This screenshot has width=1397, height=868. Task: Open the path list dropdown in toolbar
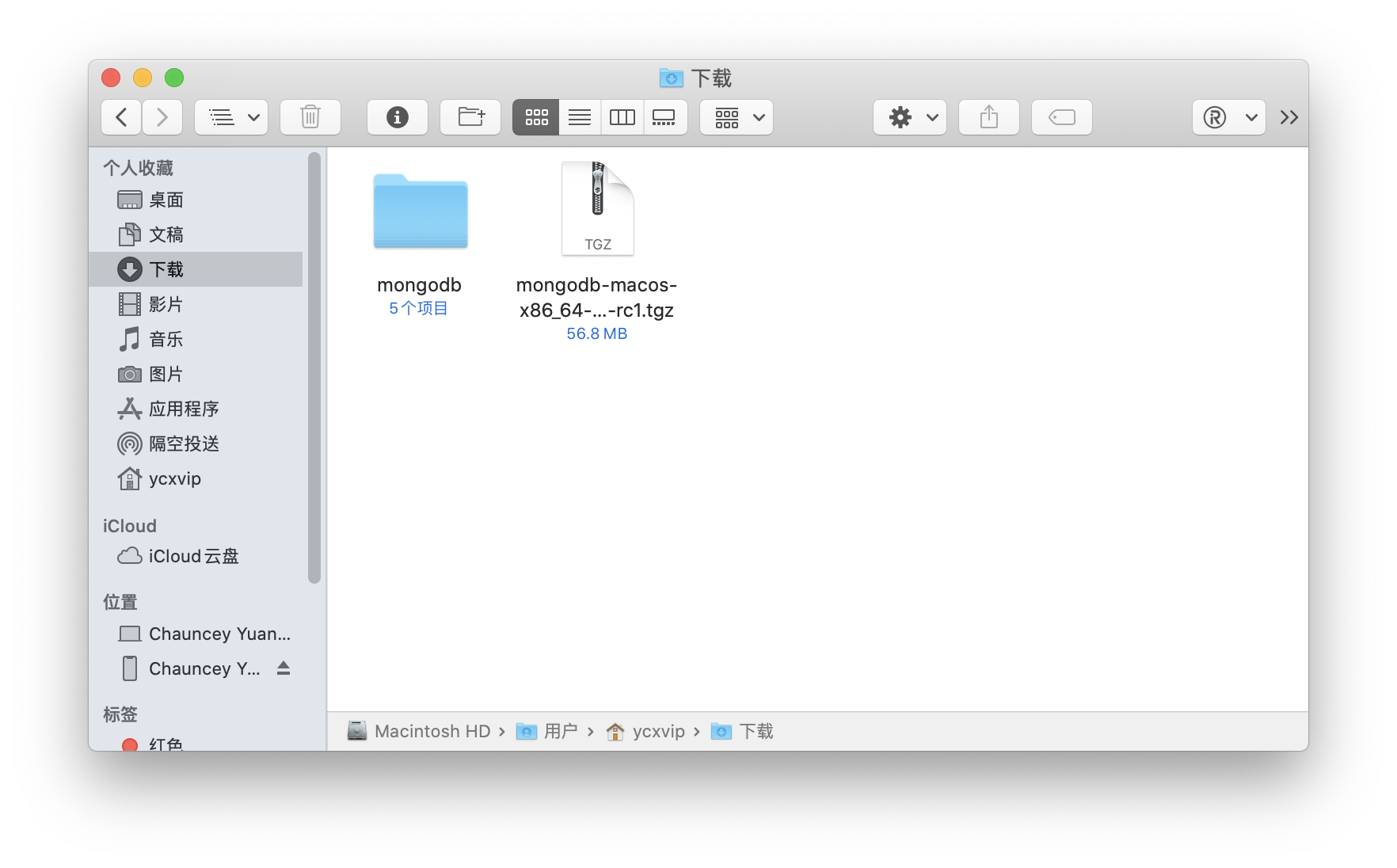pos(231,117)
